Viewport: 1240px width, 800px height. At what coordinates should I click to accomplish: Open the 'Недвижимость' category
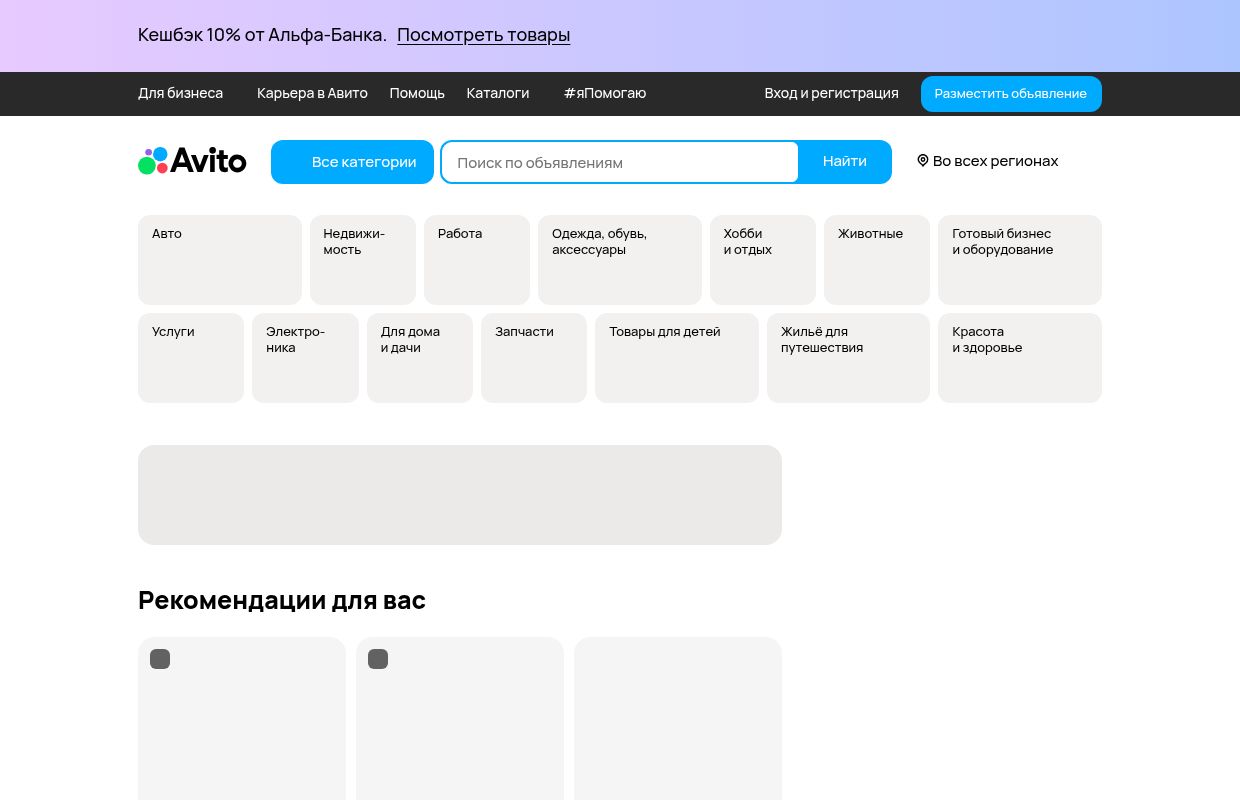(x=362, y=259)
